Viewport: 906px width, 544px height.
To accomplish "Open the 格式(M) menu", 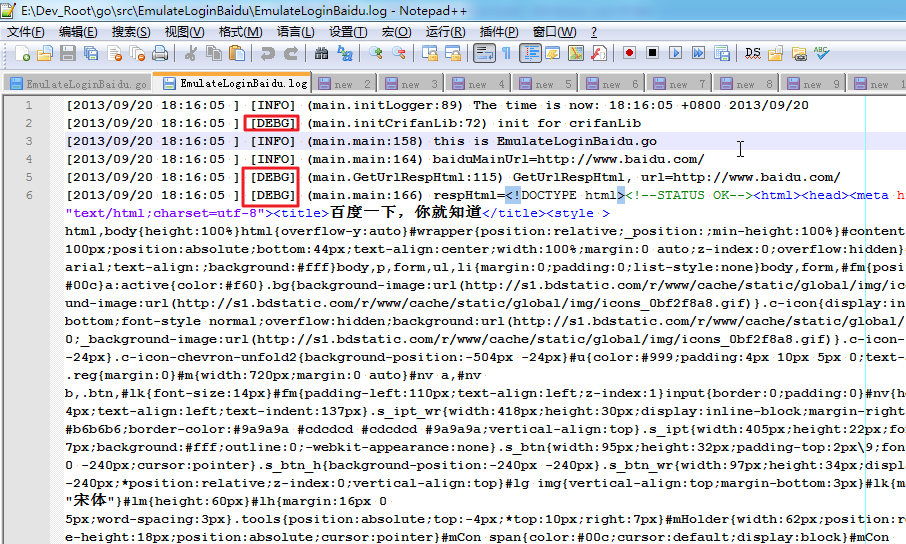I will point(240,32).
